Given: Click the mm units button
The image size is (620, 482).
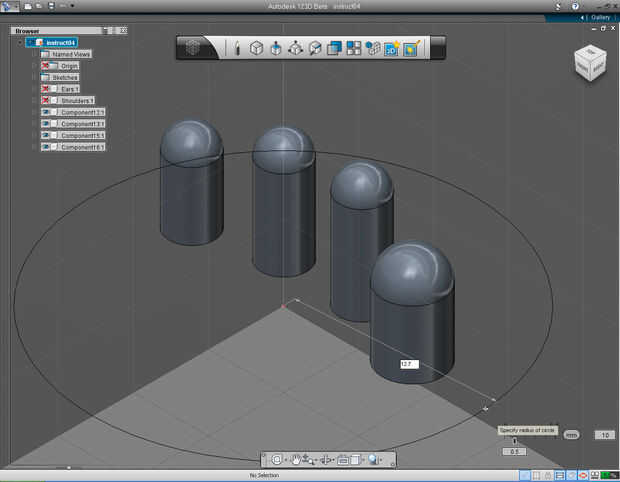Looking at the screenshot, I should tap(571, 435).
